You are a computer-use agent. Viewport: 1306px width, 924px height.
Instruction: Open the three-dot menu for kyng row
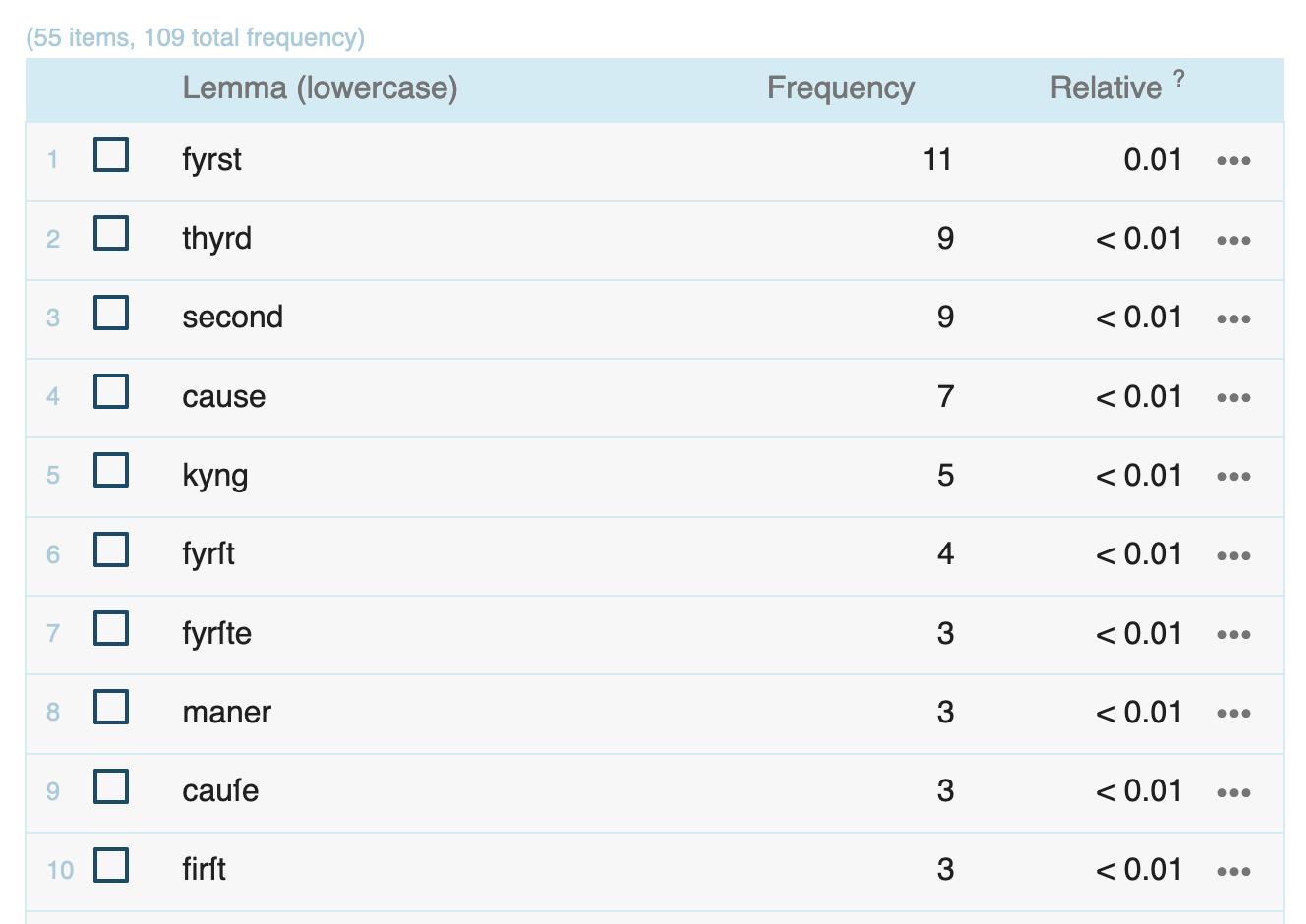pyautogui.click(x=1233, y=477)
